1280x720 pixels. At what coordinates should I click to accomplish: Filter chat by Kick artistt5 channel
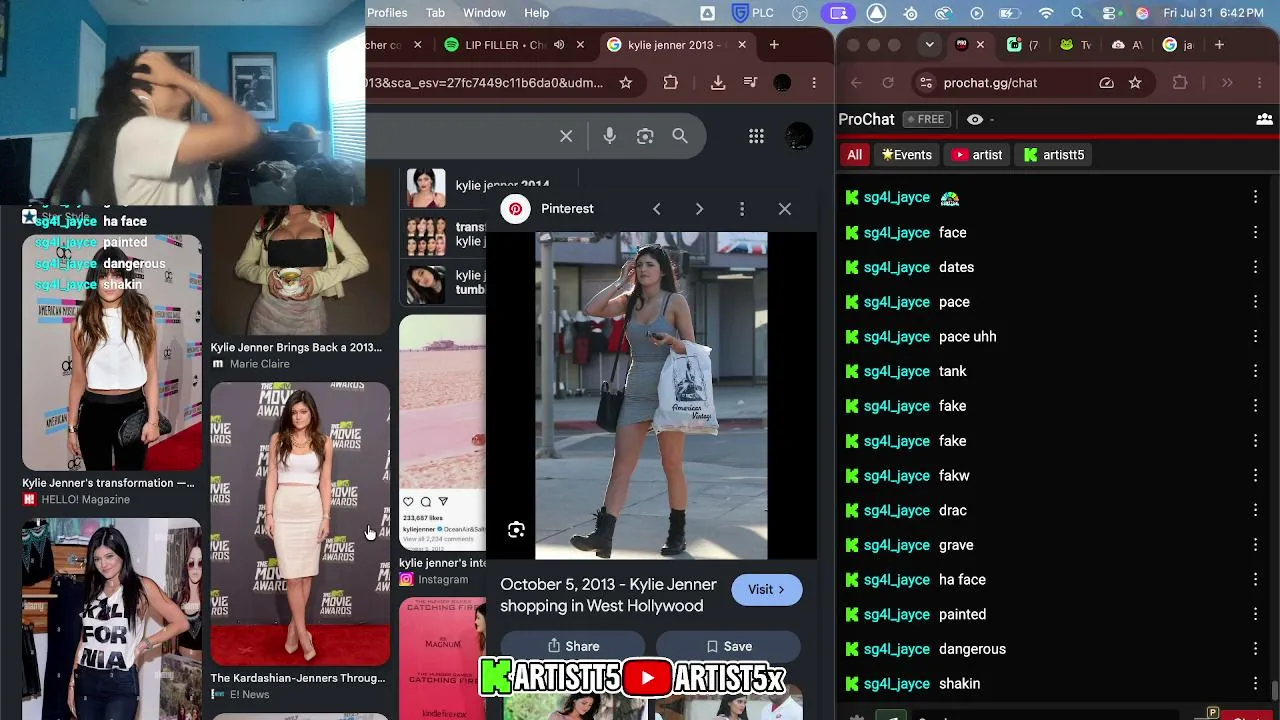click(x=1054, y=155)
